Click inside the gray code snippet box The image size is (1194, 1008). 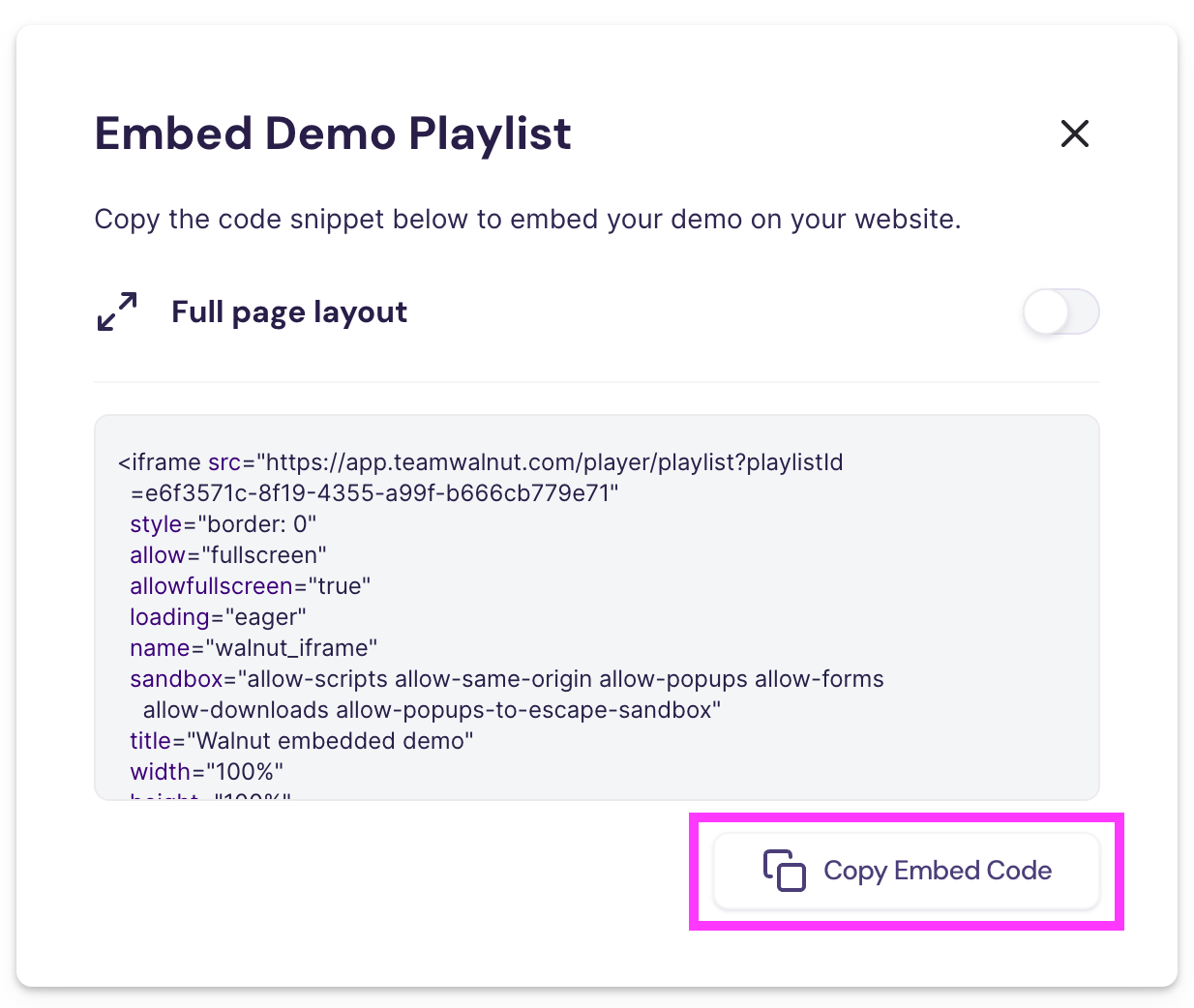click(x=597, y=606)
